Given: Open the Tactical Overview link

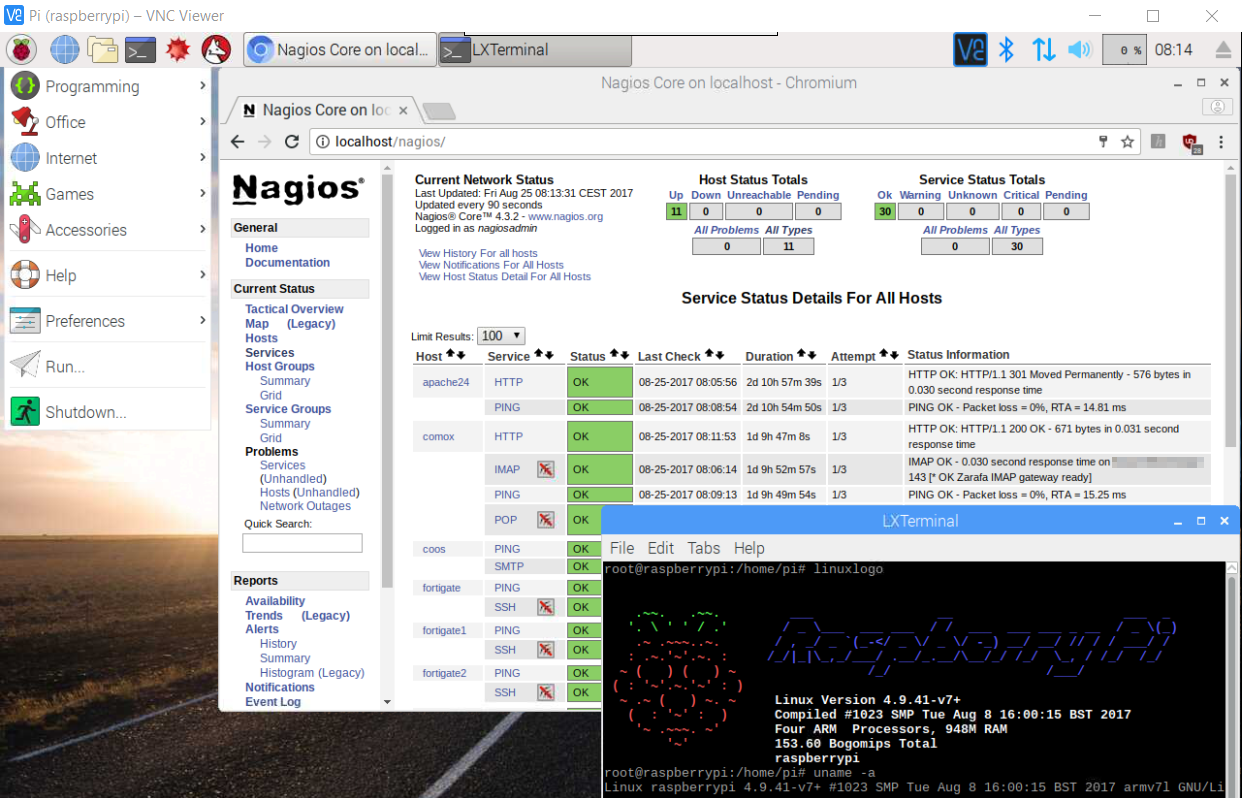Looking at the screenshot, I should tap(293, 308).
